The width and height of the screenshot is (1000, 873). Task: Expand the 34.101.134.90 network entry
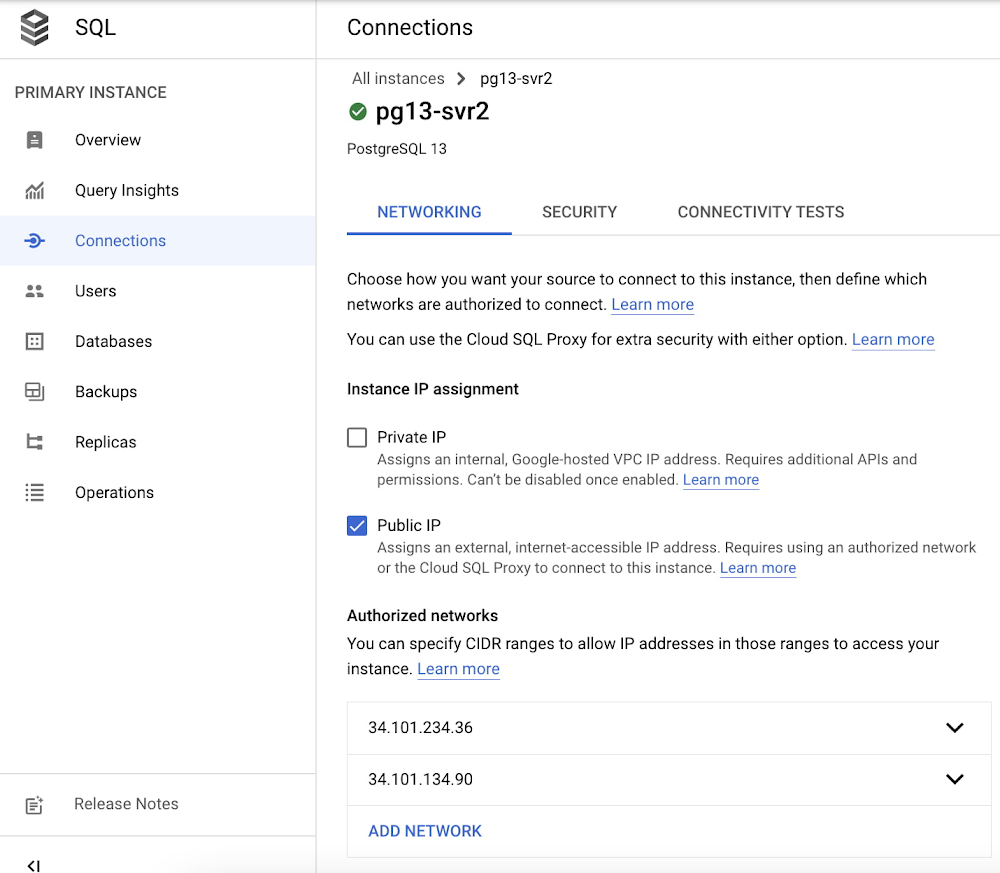[x=954, y=779]
